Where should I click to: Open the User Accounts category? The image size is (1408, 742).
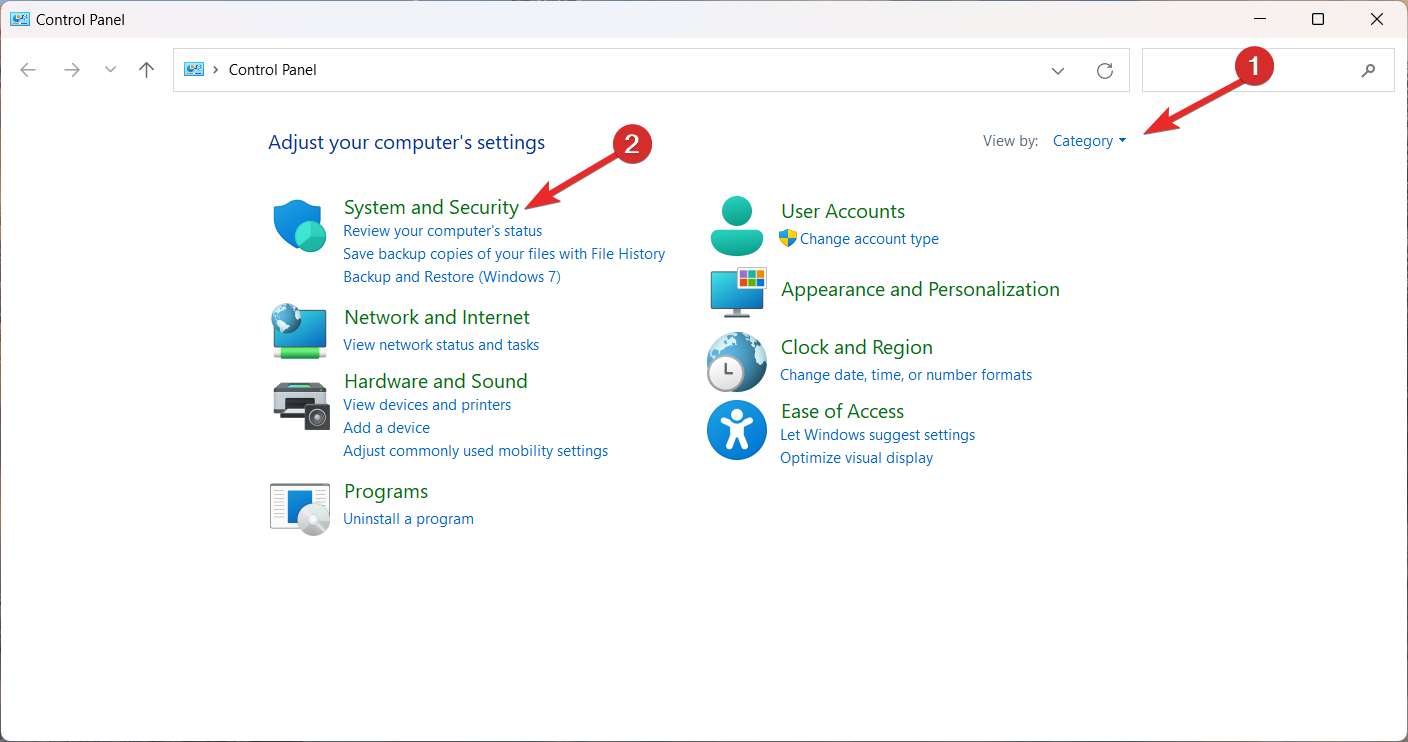coord(843,211)
